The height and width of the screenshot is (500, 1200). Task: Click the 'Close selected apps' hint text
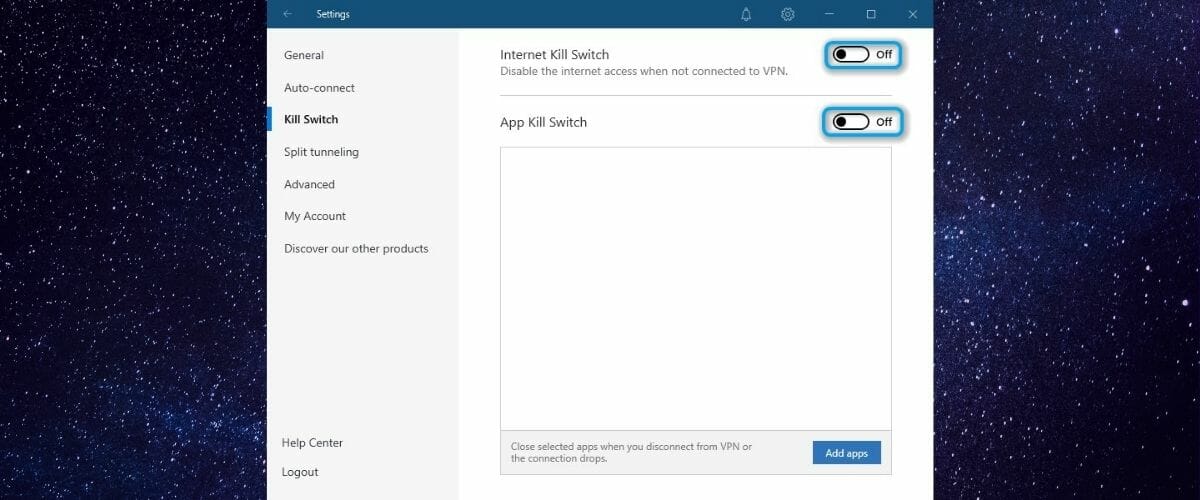point(631,453)
